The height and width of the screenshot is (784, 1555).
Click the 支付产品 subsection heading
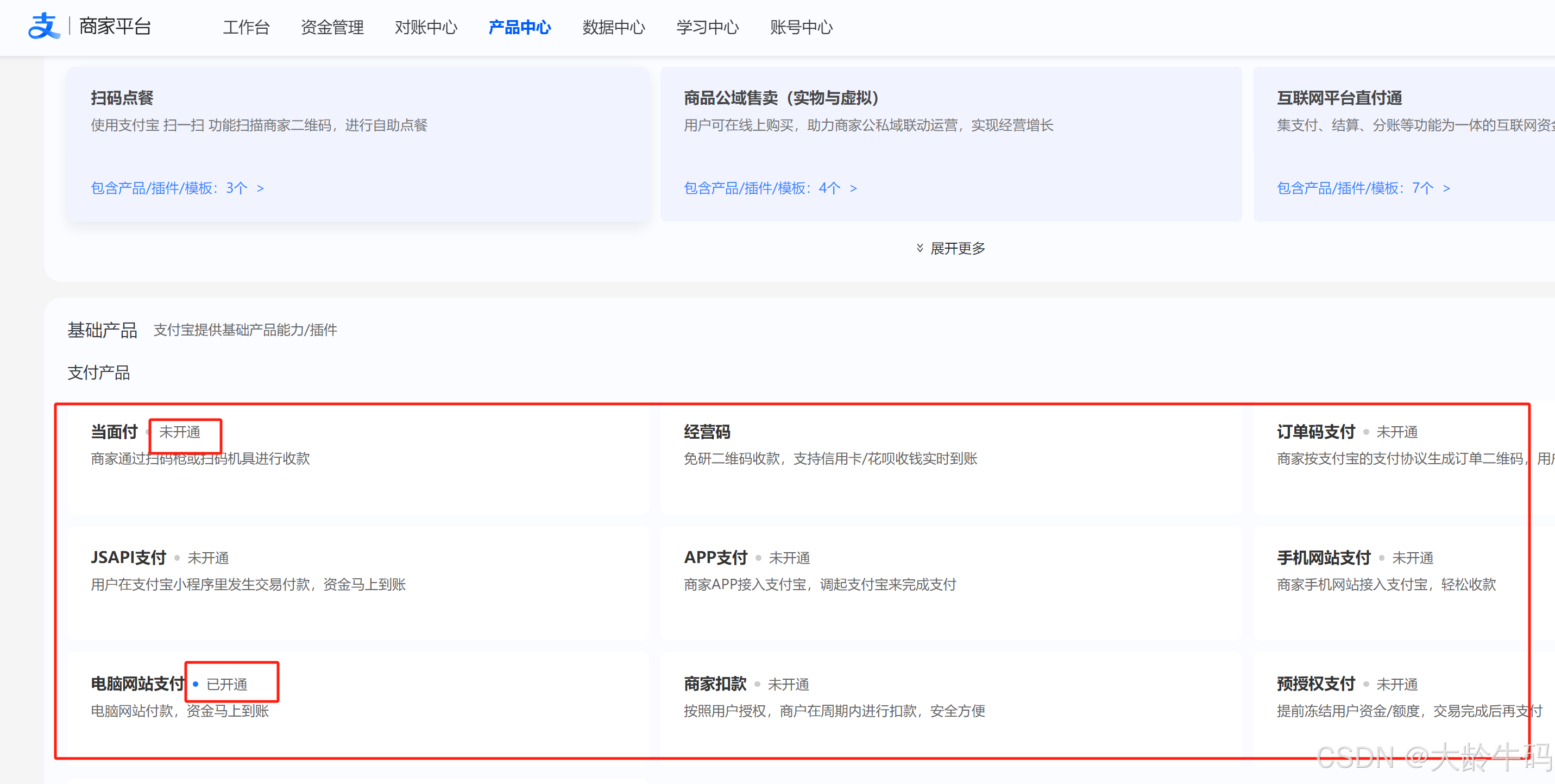pyautogui.click(x=99, y=373)
